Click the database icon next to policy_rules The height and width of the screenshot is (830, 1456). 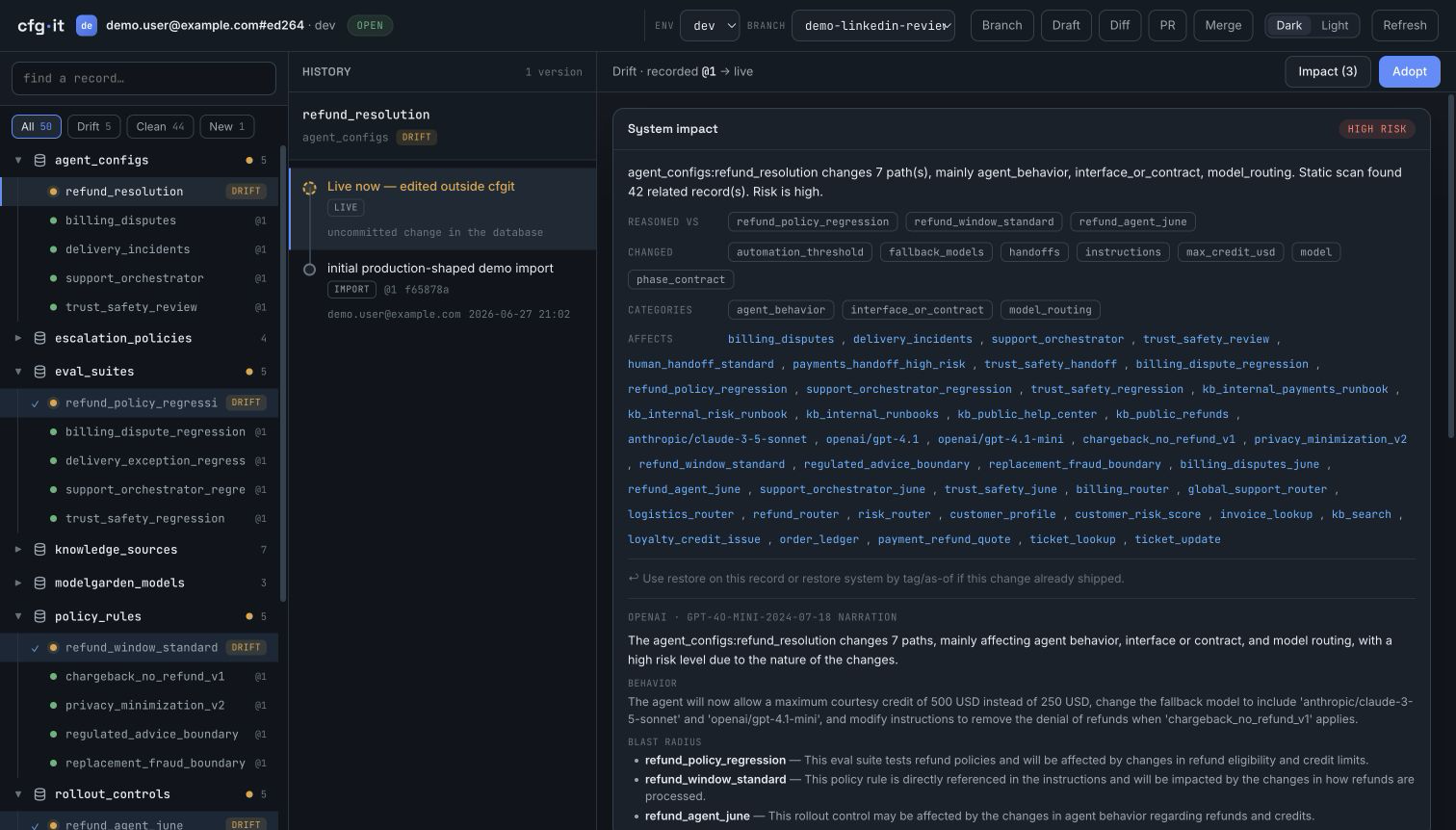click(x=39, y=616)
